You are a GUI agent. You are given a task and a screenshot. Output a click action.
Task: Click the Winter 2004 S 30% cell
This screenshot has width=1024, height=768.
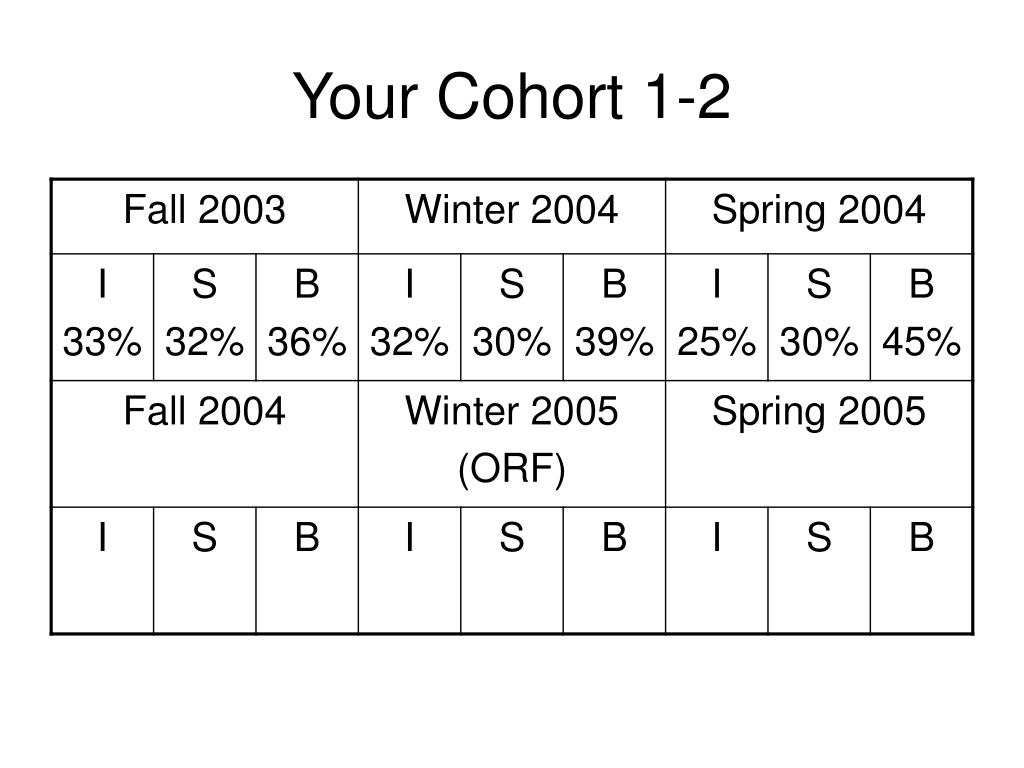(x=512, y=317)
